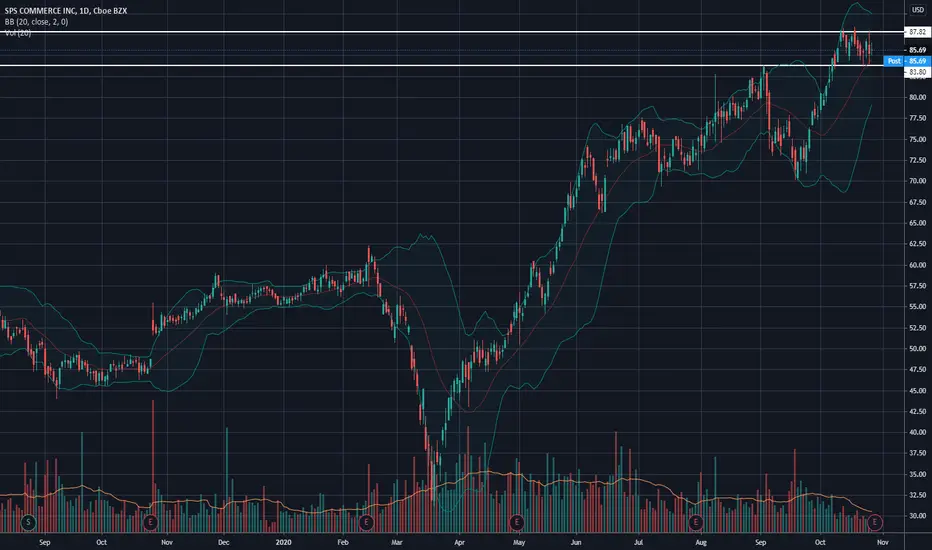Click the 40.00 price axis label
932x550 pixels.
click(918, 433)
